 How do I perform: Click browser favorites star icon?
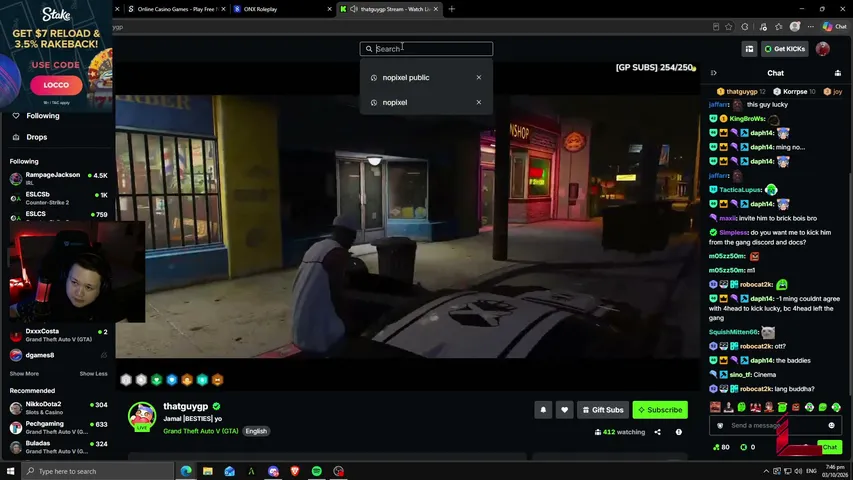[729, 27]
